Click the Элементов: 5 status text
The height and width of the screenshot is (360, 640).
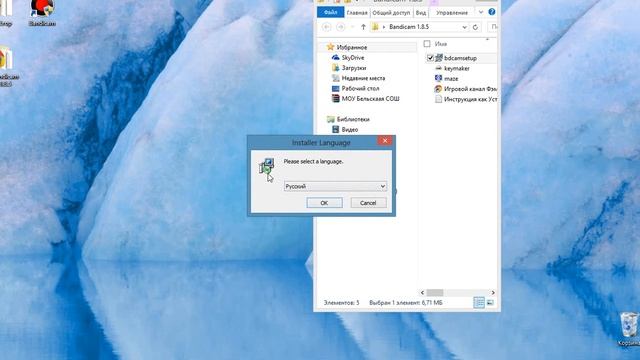[x=341, y=302]
